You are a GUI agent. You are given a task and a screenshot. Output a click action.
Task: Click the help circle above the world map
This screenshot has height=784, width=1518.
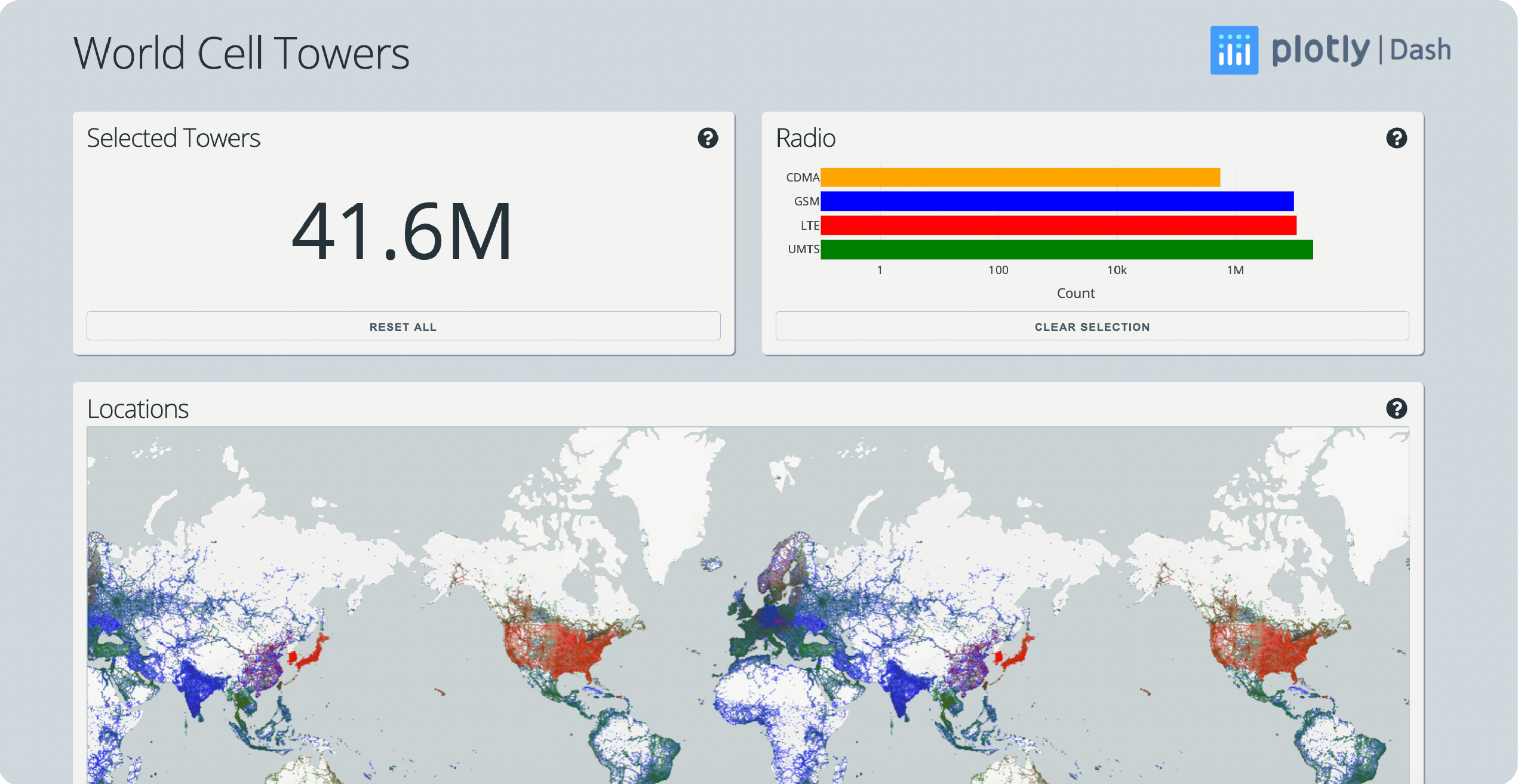coord(1397,408)
